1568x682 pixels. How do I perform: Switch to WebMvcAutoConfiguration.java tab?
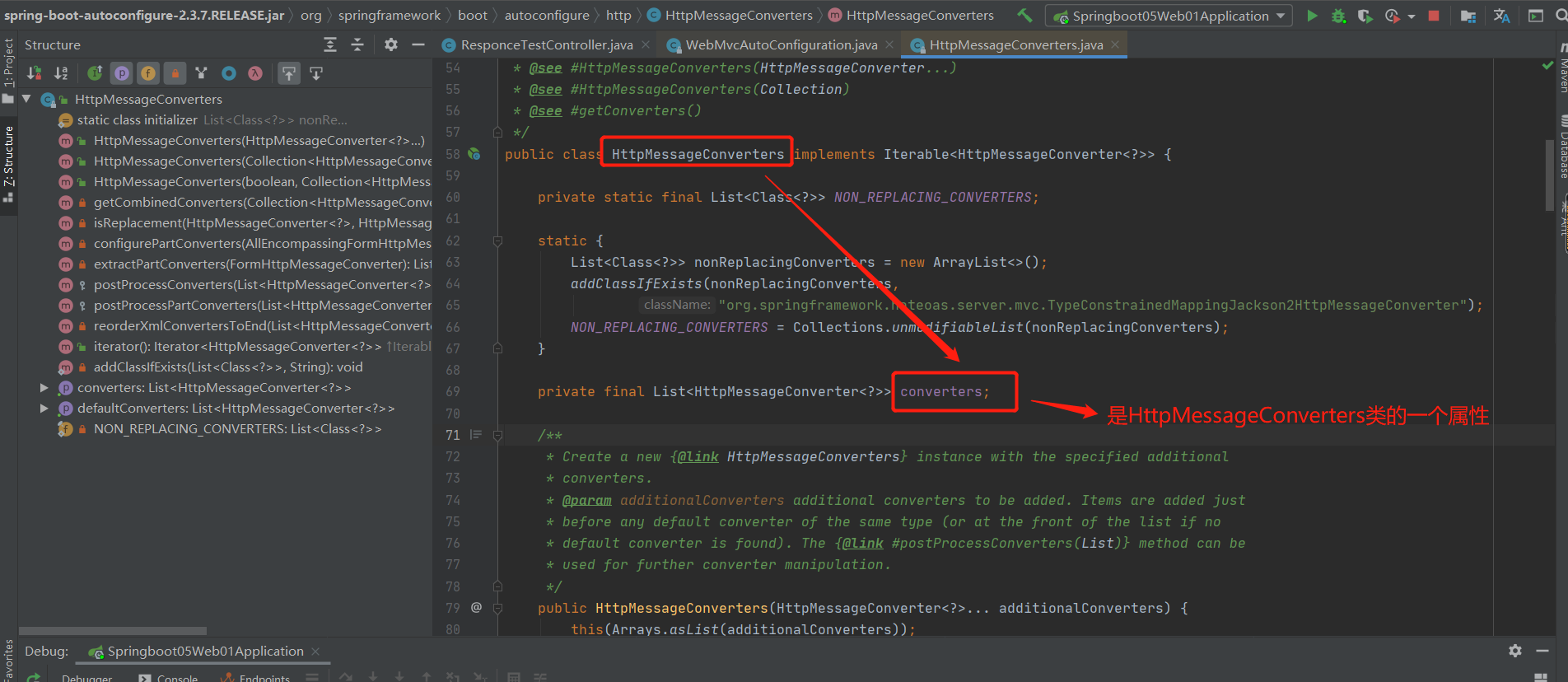781,44
